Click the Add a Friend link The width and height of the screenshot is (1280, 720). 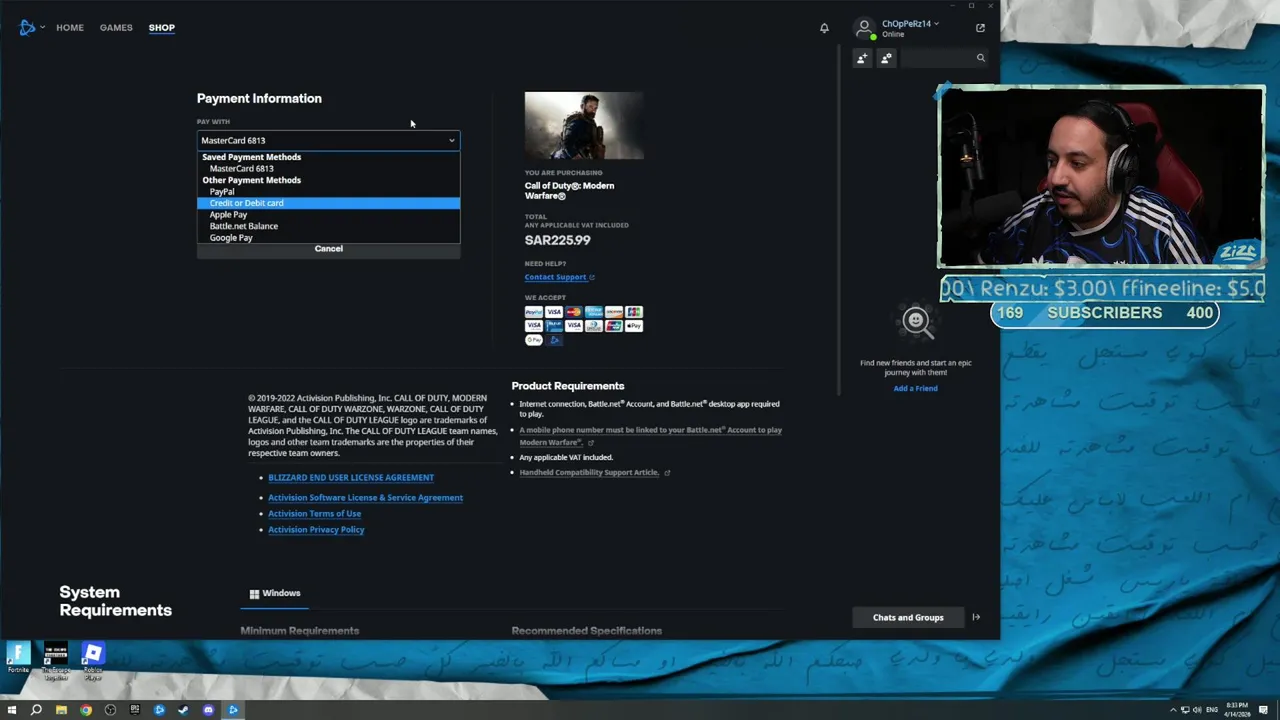coord(915,388)
